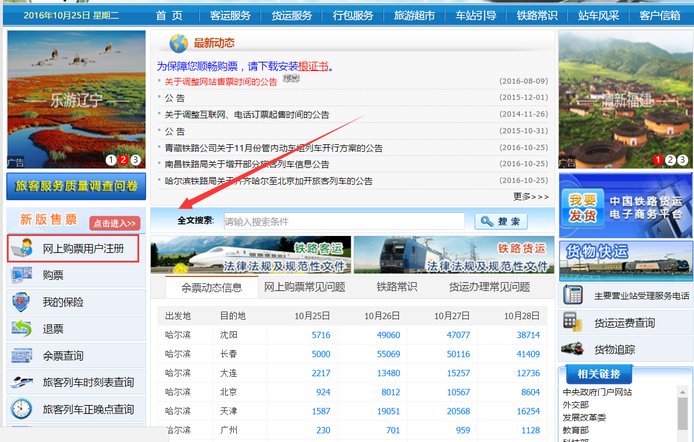Click the telephone icon for service hotline
The width and height of the screenshot is (694, 442).
(x=573, y=295)
